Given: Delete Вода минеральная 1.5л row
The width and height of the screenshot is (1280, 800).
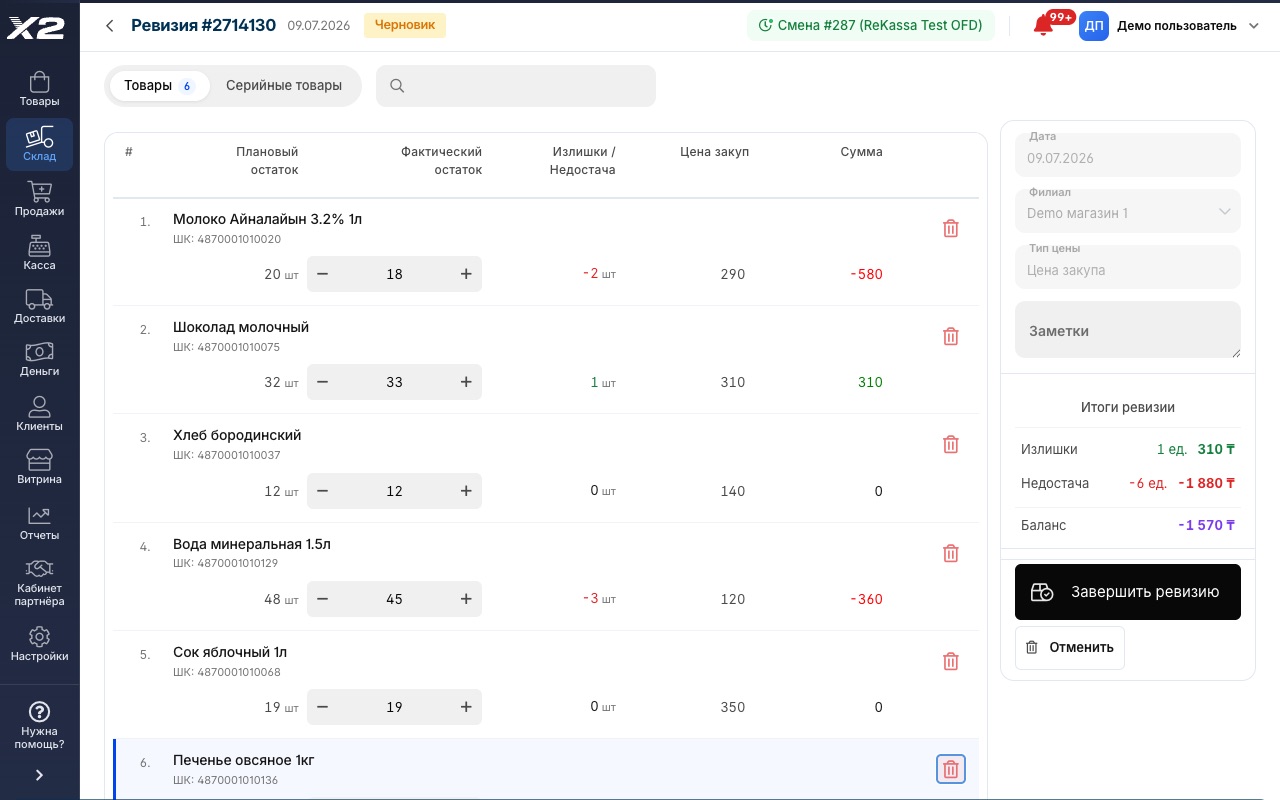Looking at the screenshot, I should point(951,553).
